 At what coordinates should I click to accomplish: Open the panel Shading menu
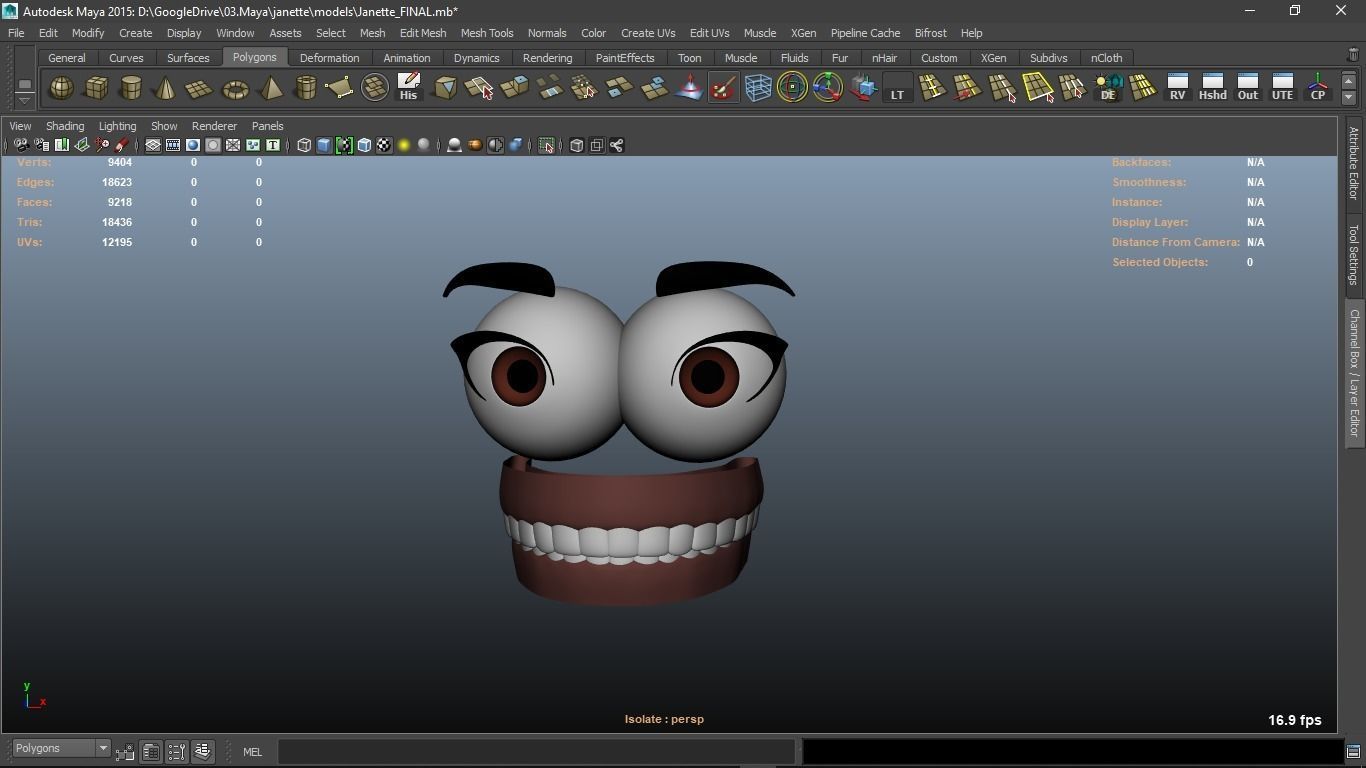[65, 126]
